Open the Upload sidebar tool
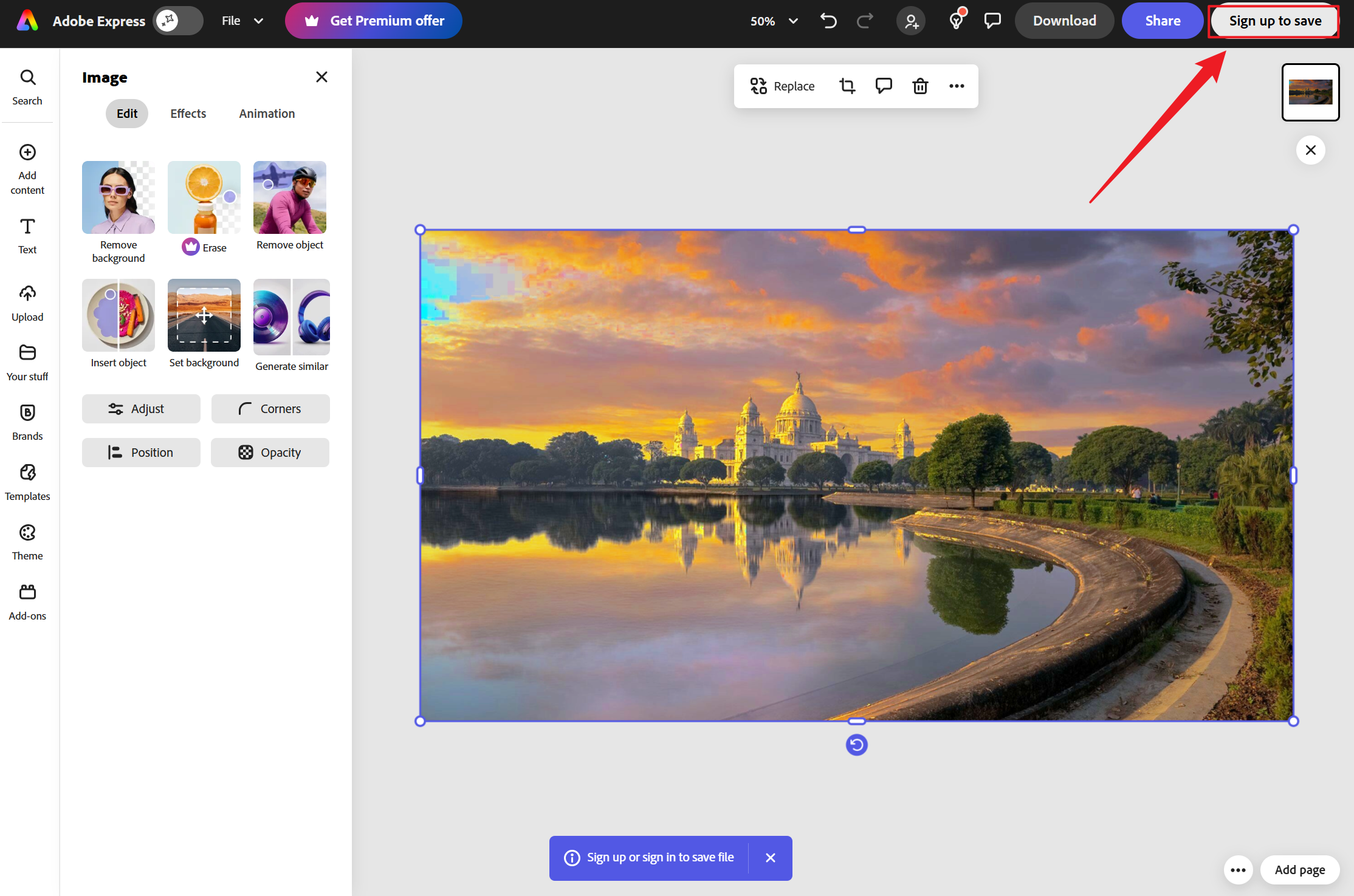The image size is (1354, 896). tap(27, 303)
